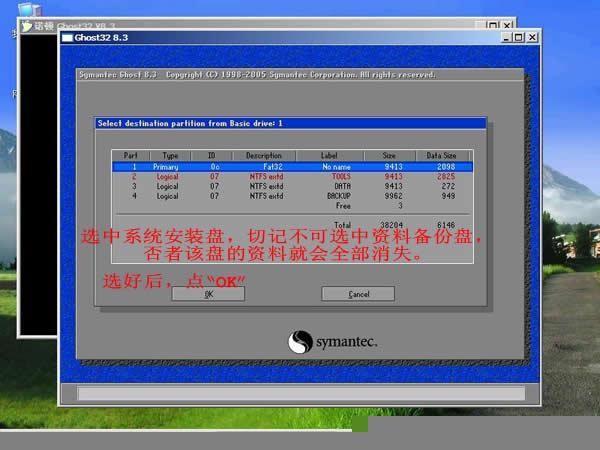Viewport: 600px width, 450px height.
Task: Click the OK button
Action: click(208, 294)
